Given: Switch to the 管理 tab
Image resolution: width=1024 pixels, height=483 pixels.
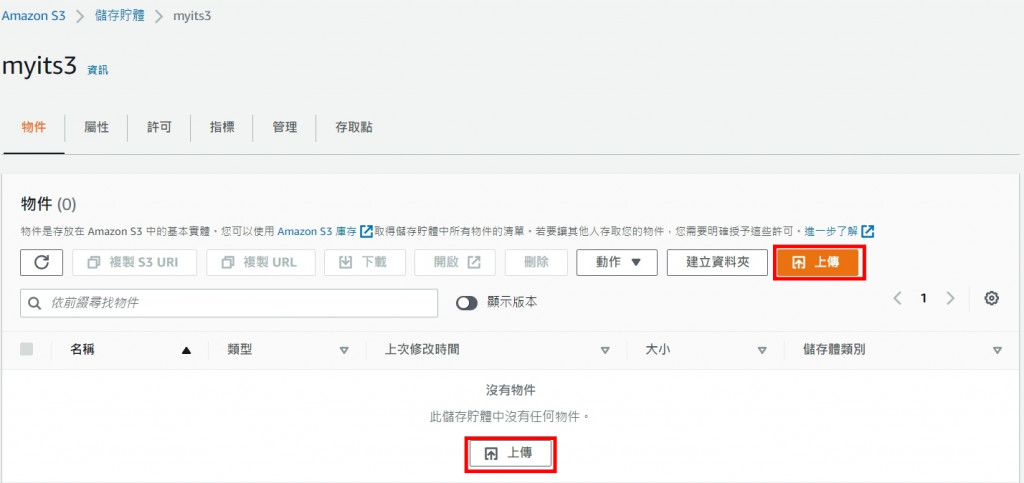Looking at the screenshot, I should (285, 128).
